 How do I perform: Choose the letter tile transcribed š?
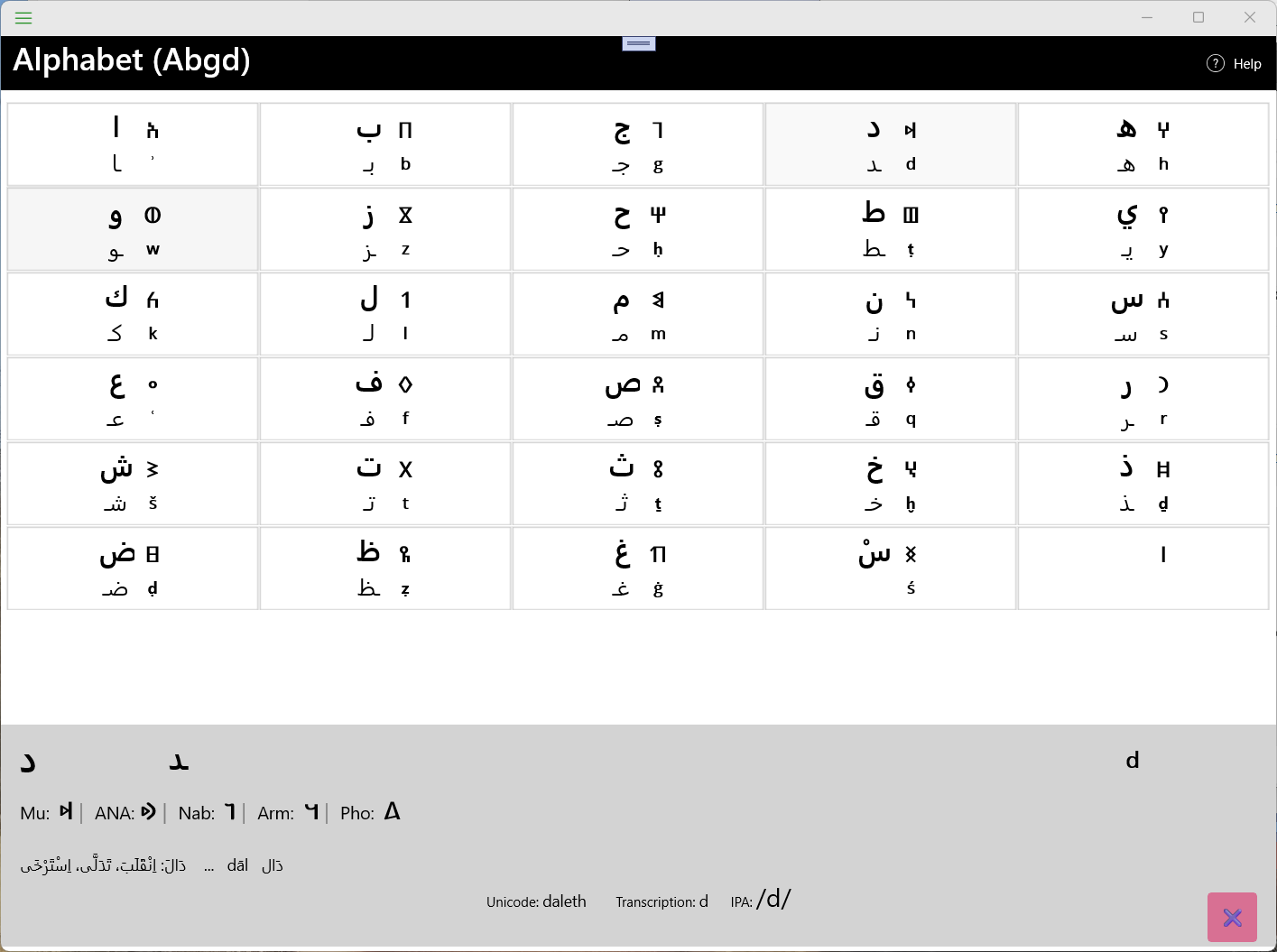coord(133,484)
